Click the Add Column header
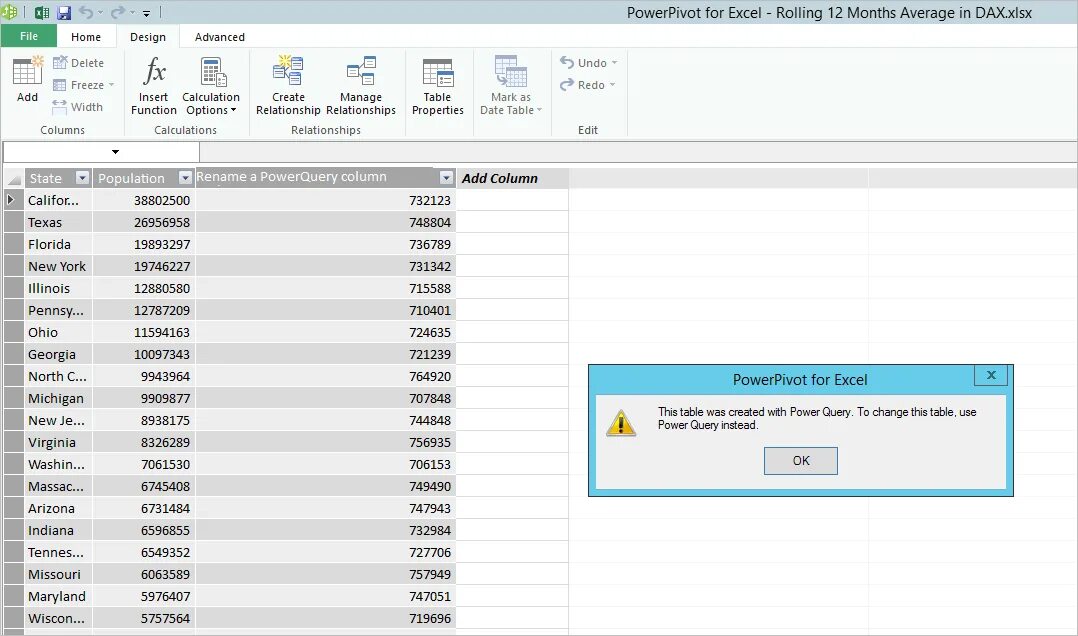This screenshot has width=1078, height=636. click(512, 178)
